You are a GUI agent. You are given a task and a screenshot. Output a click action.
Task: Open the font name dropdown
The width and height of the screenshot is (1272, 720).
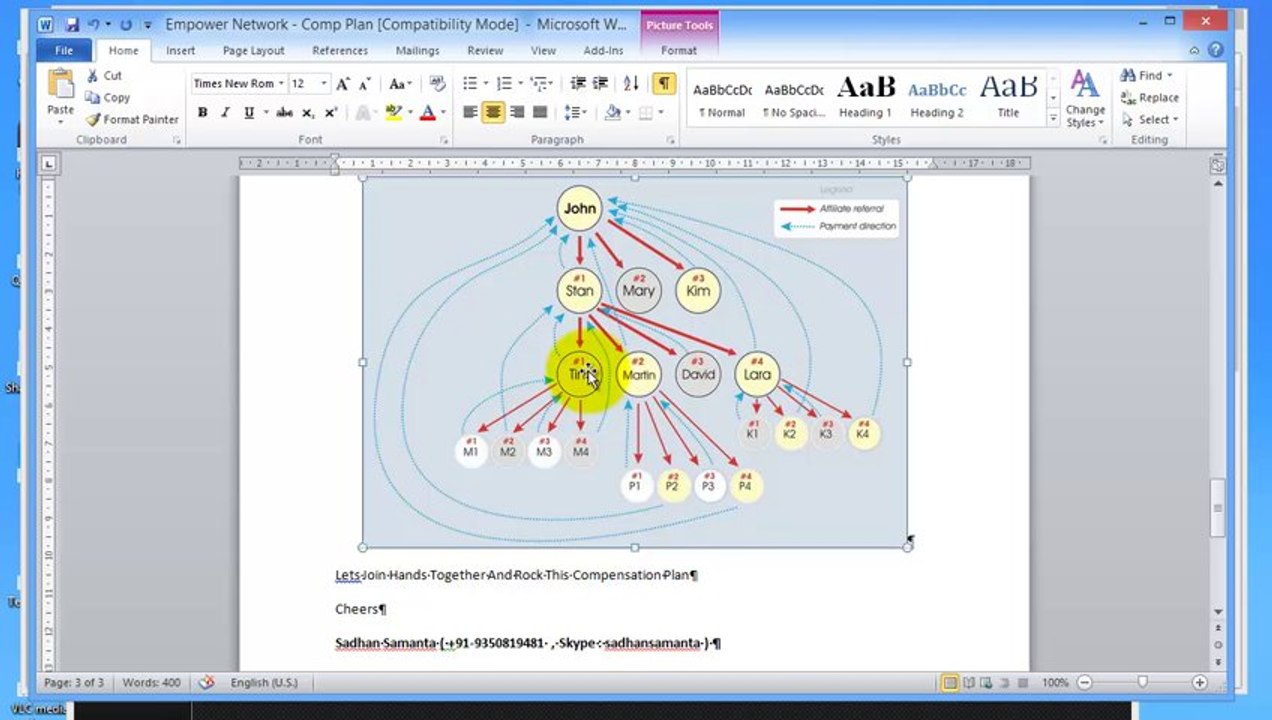[x=281, y=84]
